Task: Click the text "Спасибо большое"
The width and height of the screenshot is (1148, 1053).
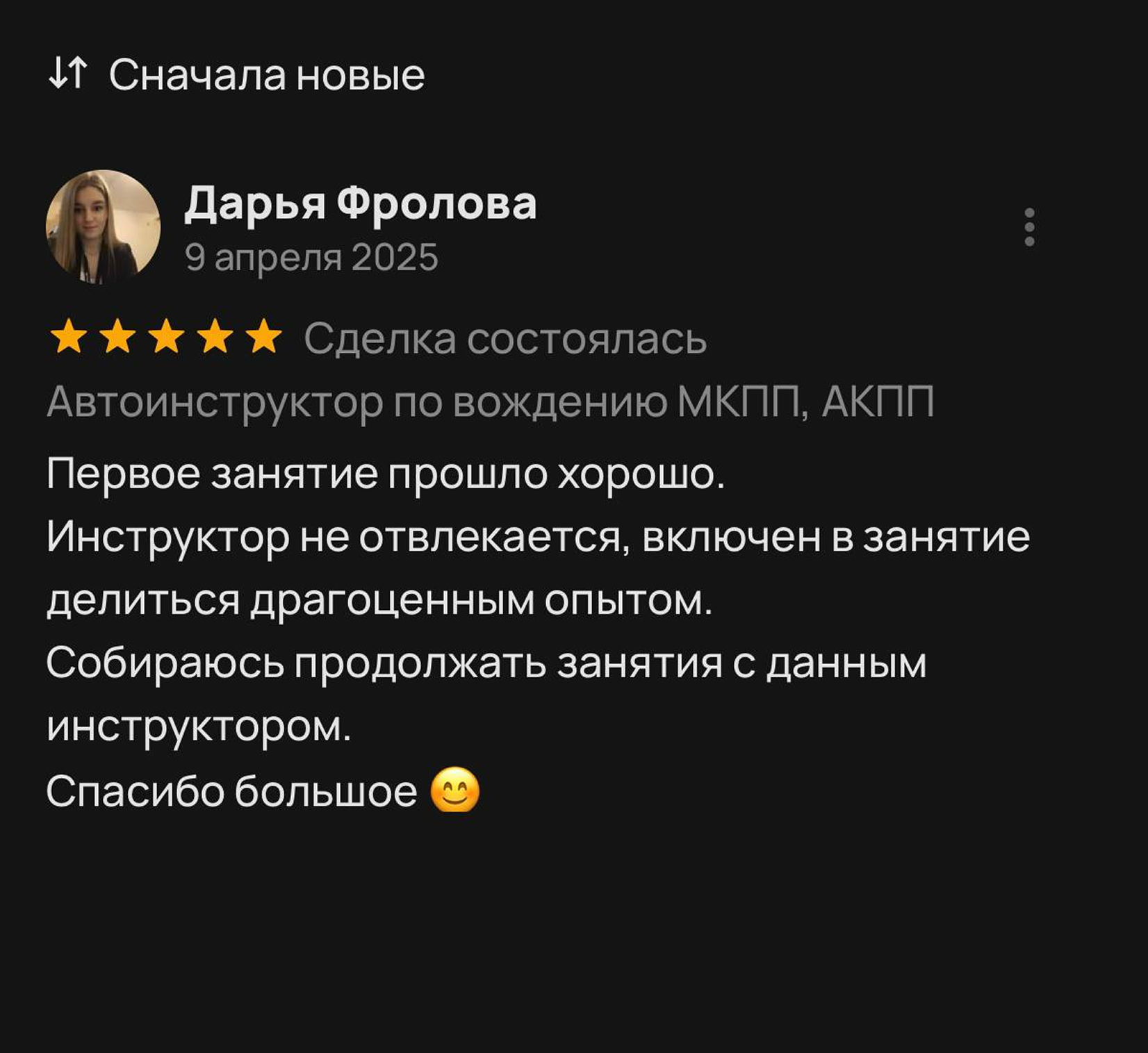Action: [231, 790]
